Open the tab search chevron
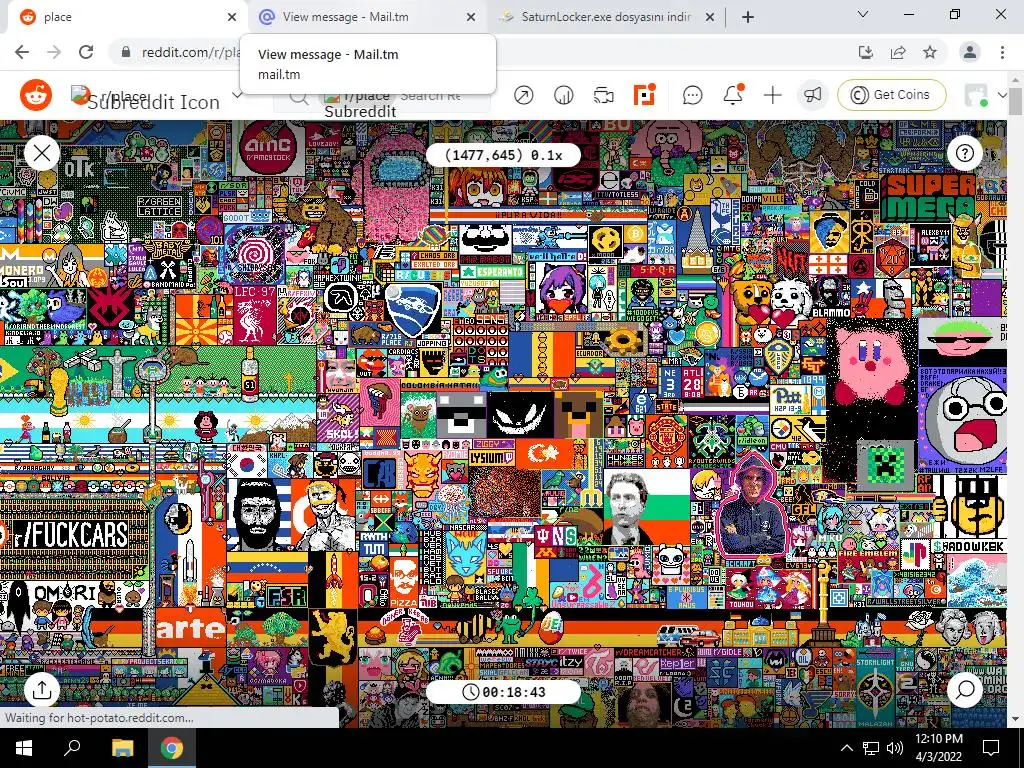1024x768 pixels. pyautogui.click(x=863, y=14)
